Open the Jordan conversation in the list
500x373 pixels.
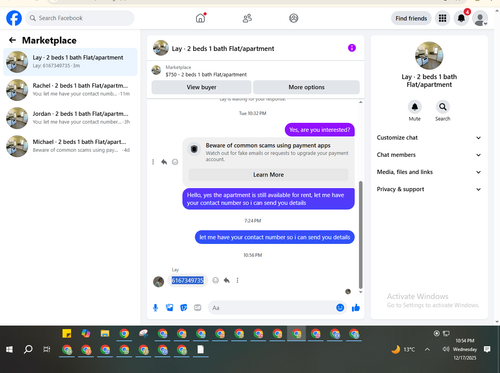tap(70, 118)
